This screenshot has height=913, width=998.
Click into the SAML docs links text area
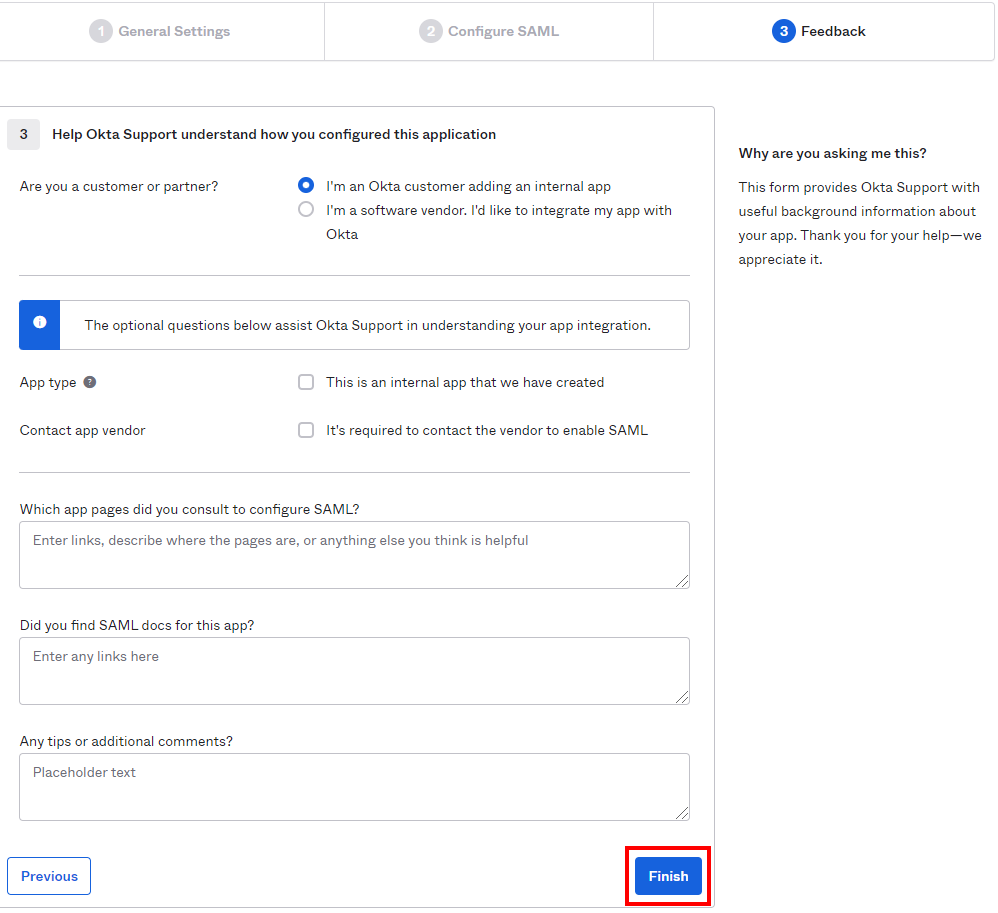pos(354,670)
